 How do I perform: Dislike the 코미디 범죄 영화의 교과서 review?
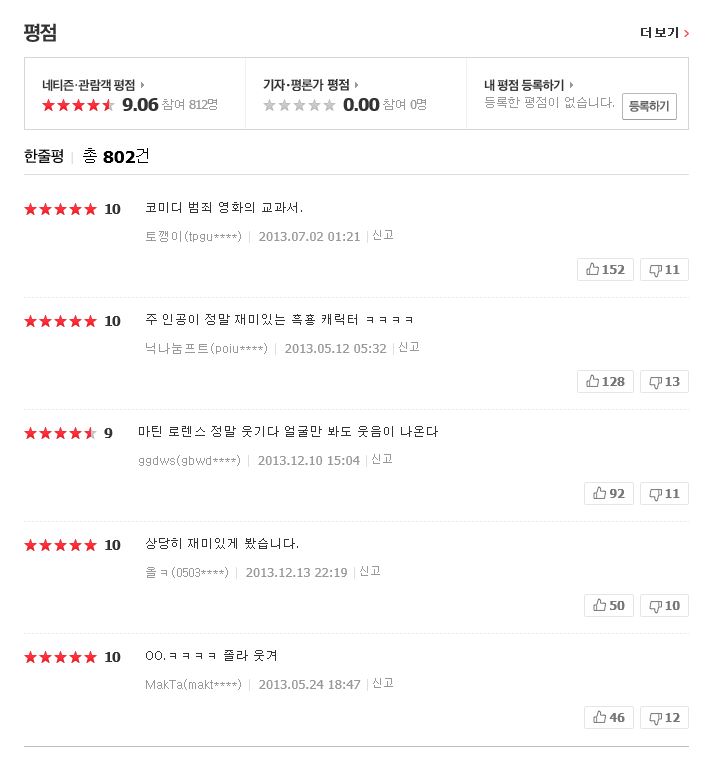tap(664, 269)
